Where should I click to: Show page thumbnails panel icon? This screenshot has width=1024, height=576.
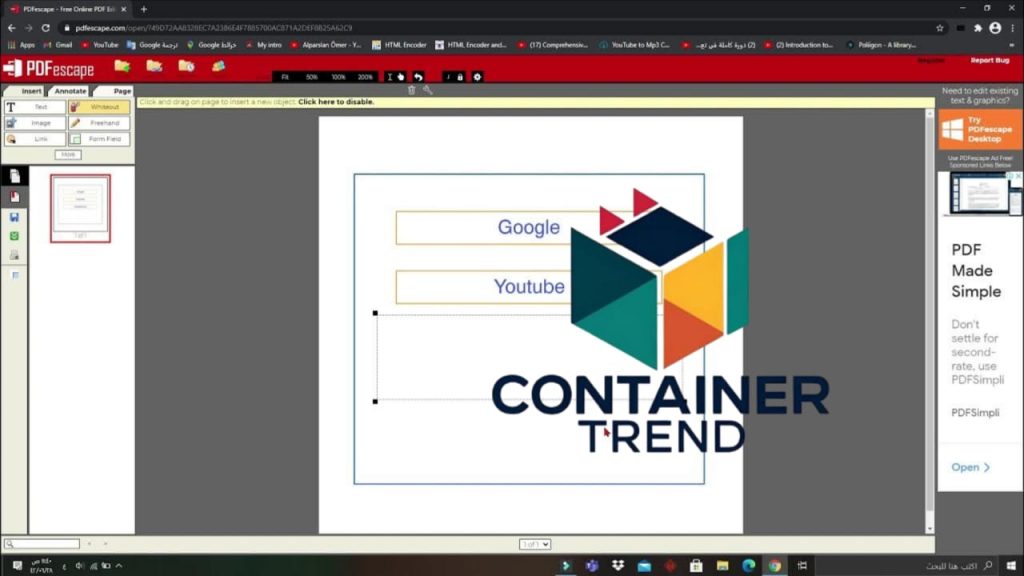pos(14,176)
